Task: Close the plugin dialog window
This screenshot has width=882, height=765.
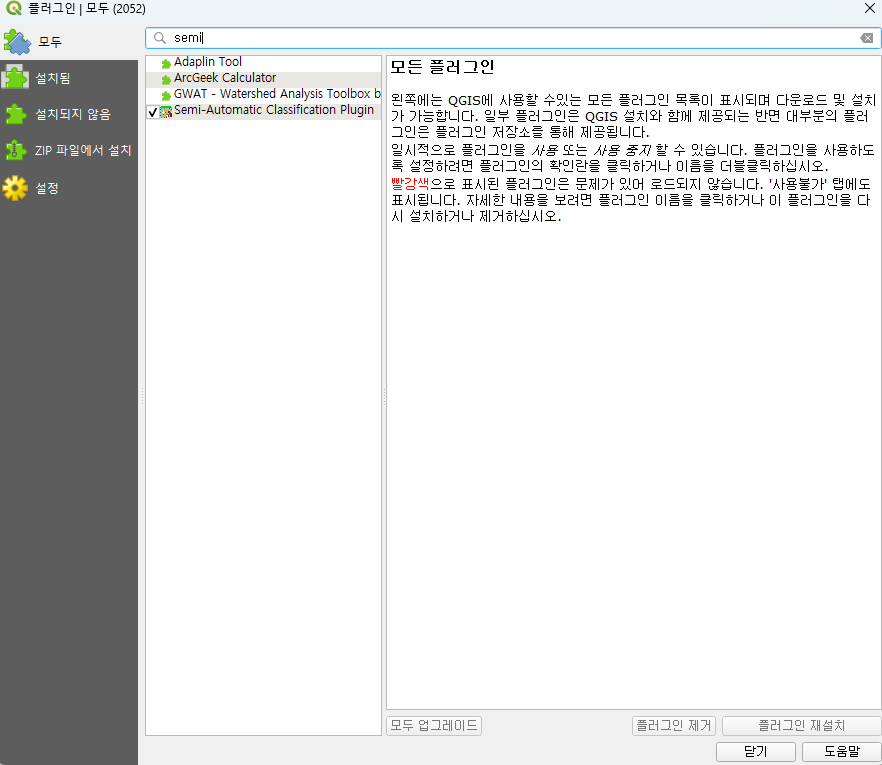Action: [870, 8]
